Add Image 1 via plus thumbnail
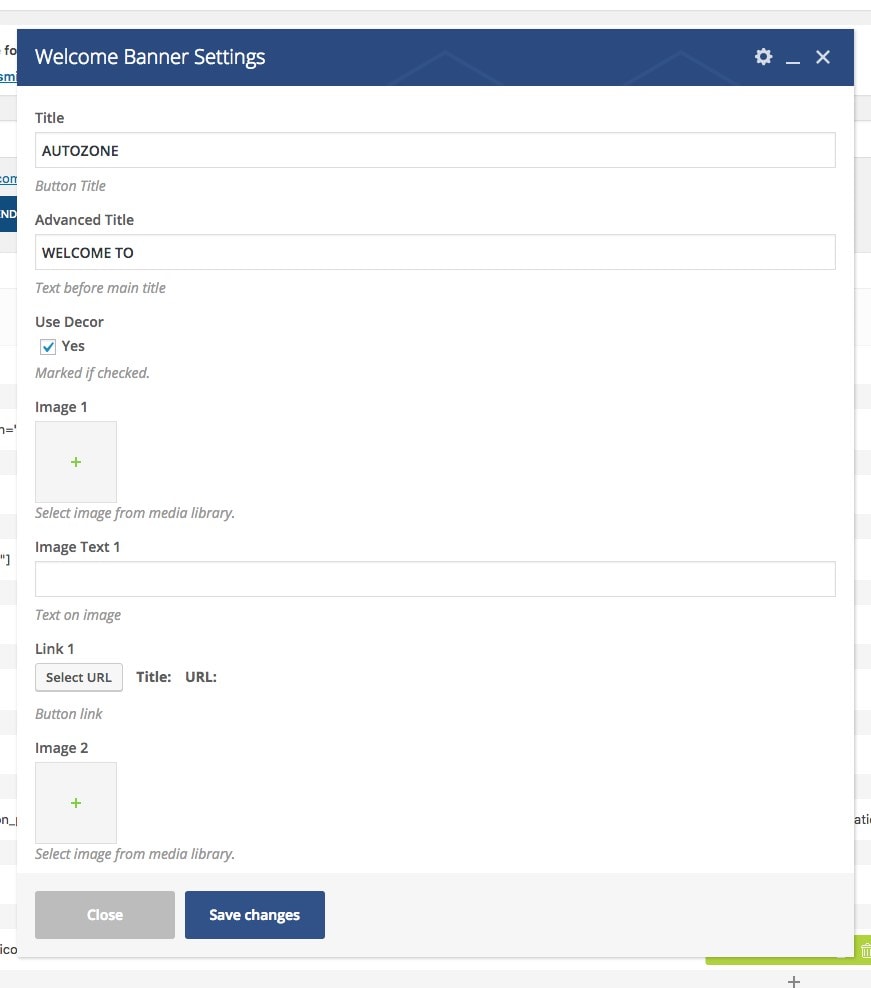The image size is (871, 988). [76, 462]
